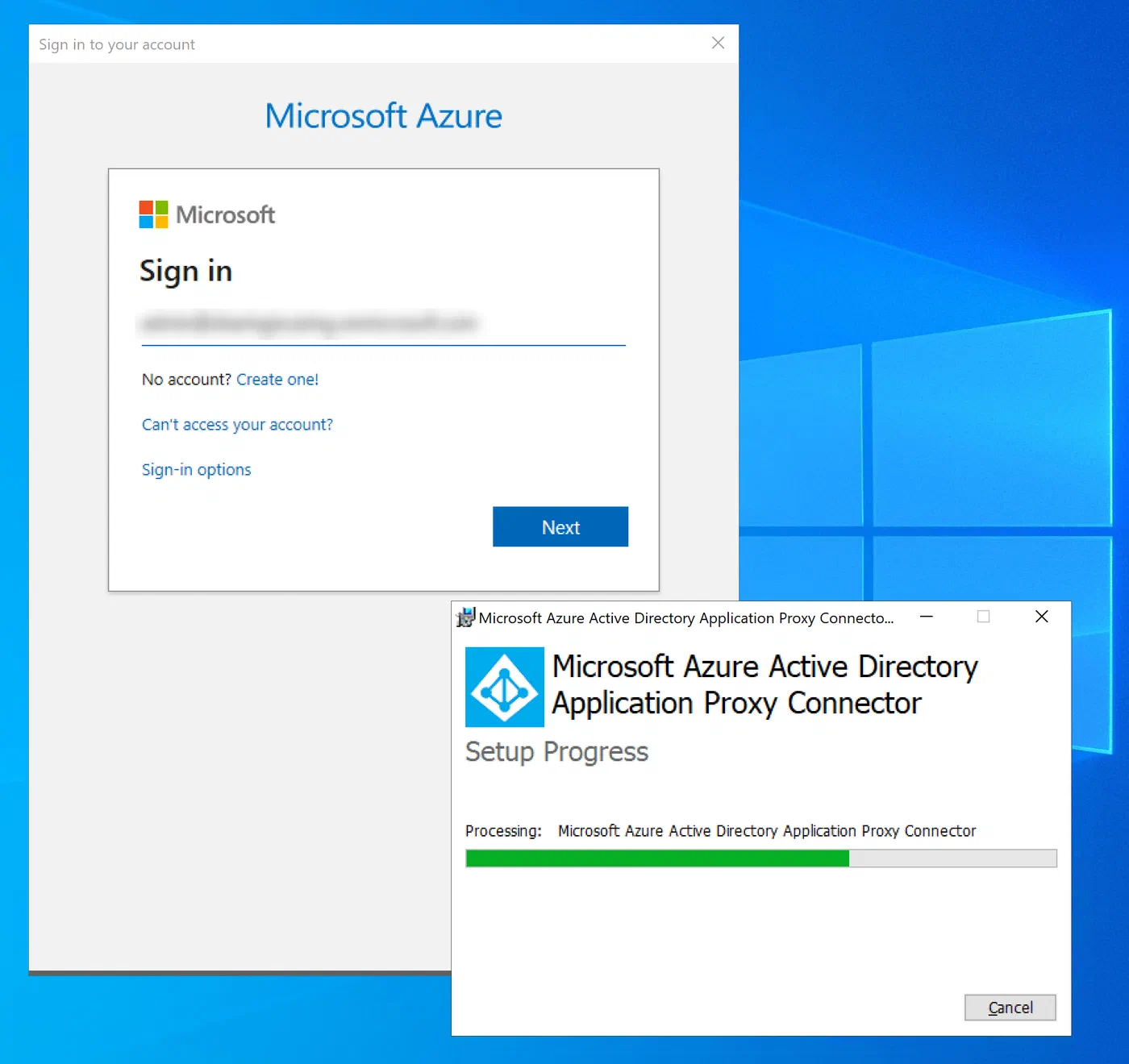This screenshot has width=1129, height=1064.
Task: Click the No account? text
Action: [186, 380]
